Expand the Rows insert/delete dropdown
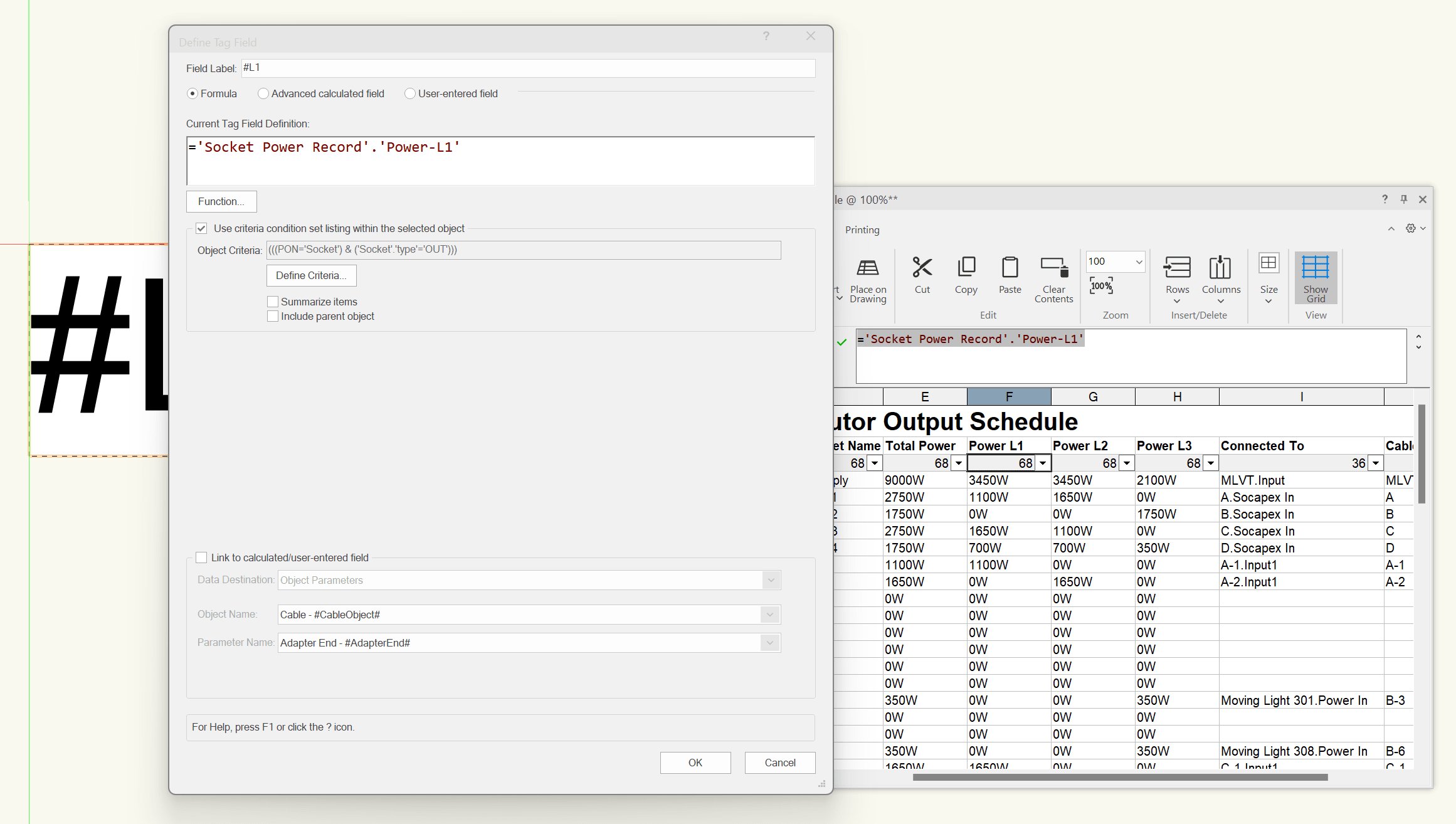The image size is (1456, 824). [1177, 300]
